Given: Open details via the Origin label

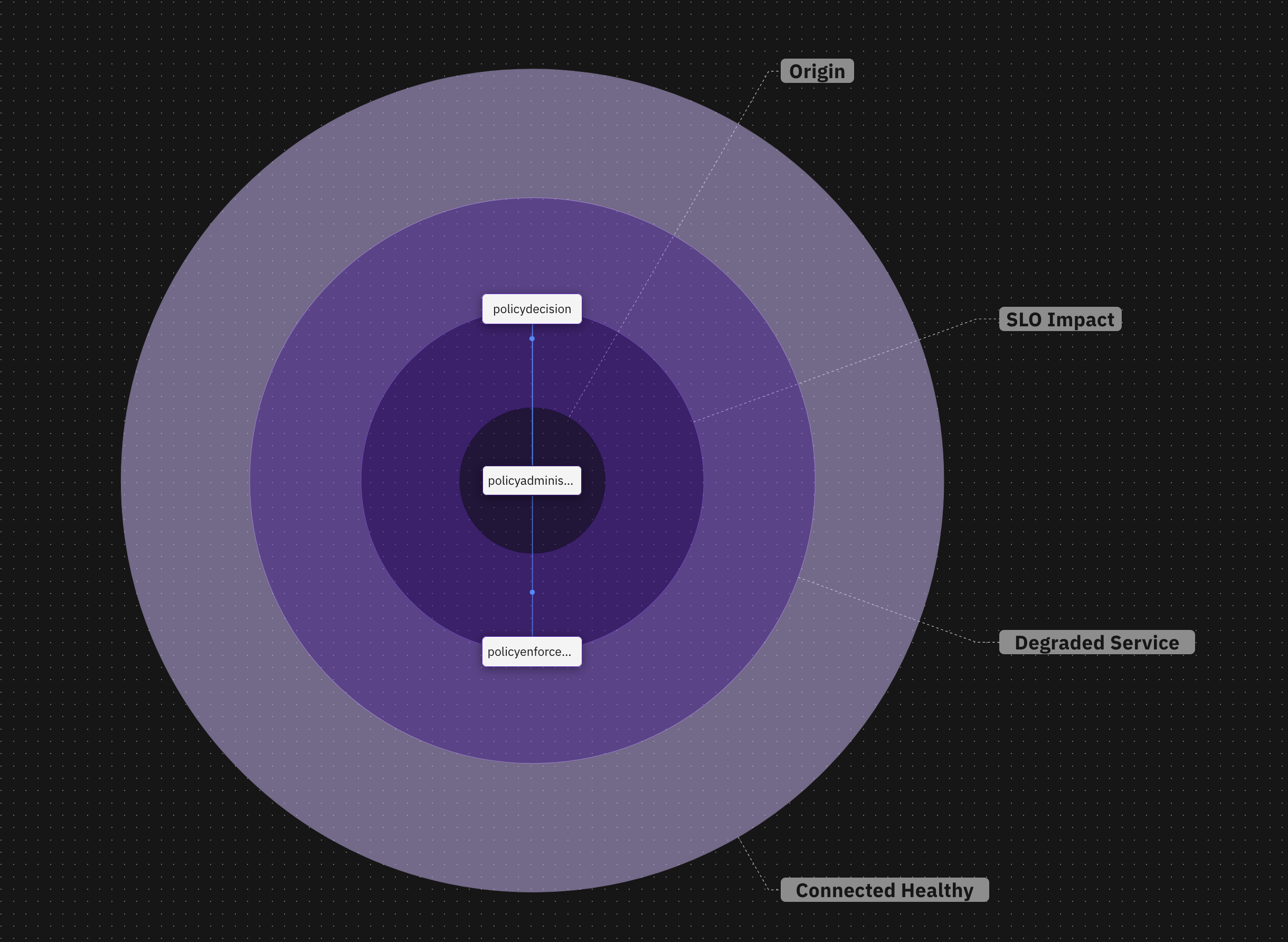Looking at the screenshot, I should coord(817,71).
